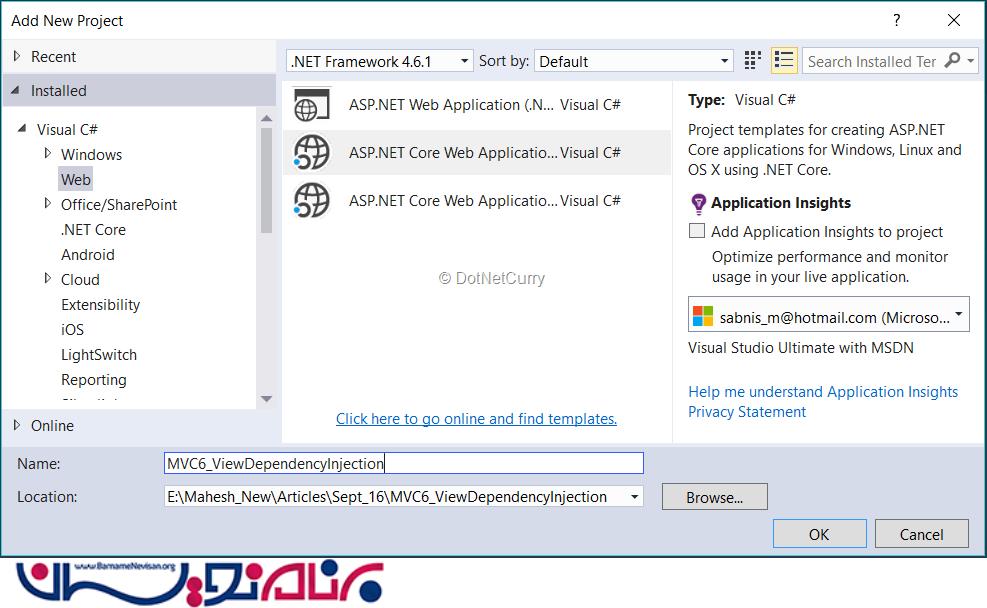Click the Application Insights lightbulb icon
This screenshot has width=987, height=608.
699,204
